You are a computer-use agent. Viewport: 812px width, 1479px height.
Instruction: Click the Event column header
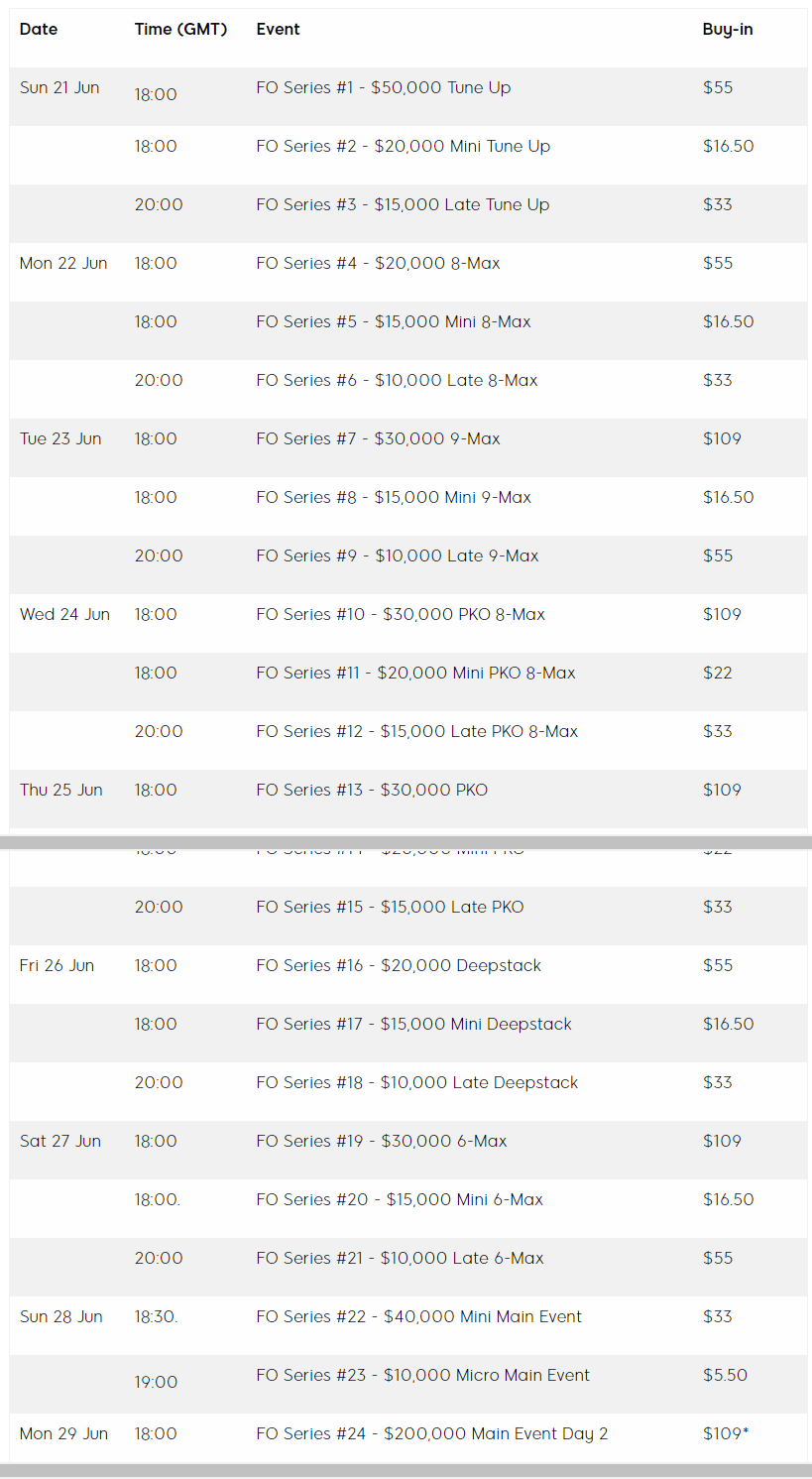pos(278,30)
